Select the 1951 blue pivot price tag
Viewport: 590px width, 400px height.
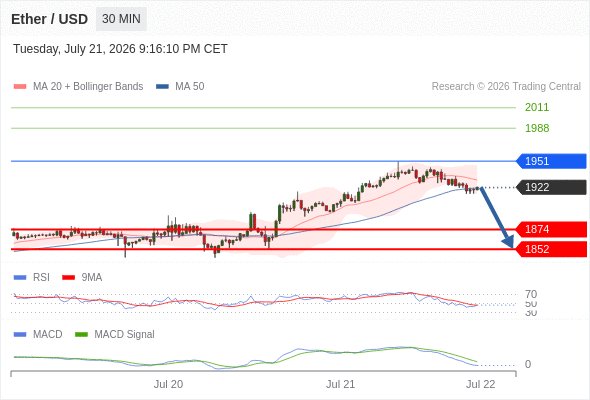[551, 161]
